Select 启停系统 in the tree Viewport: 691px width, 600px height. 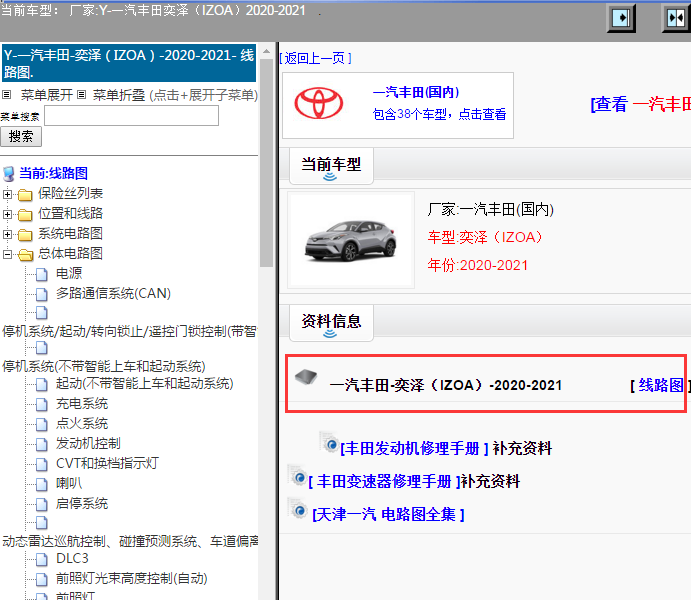tap(82, 504)
